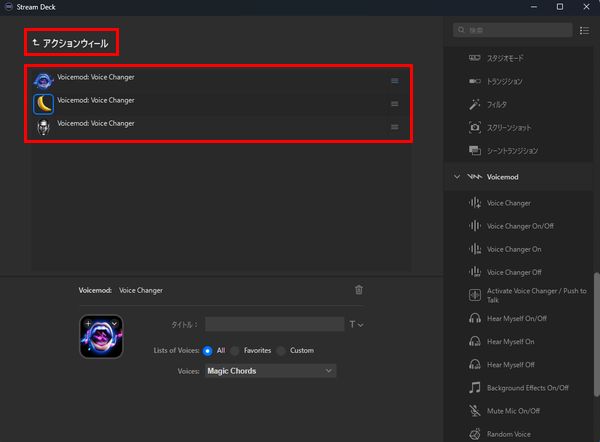
Task: Select the Custom voices radio button
Action: (280, 351)
